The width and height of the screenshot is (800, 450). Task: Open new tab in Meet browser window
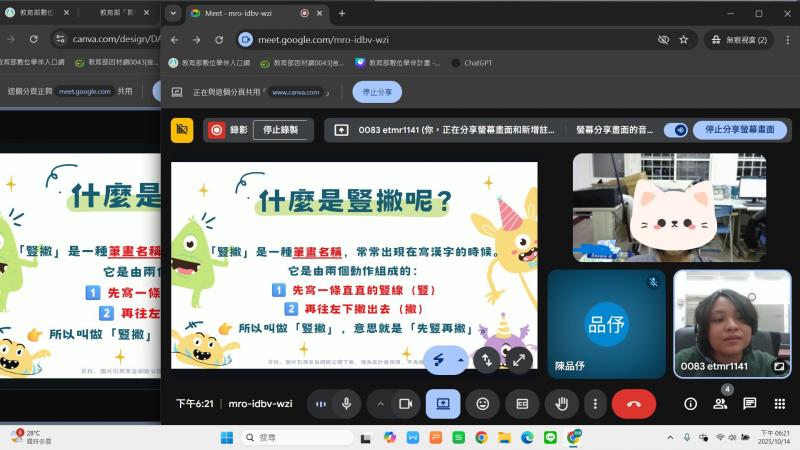point(342,13)
